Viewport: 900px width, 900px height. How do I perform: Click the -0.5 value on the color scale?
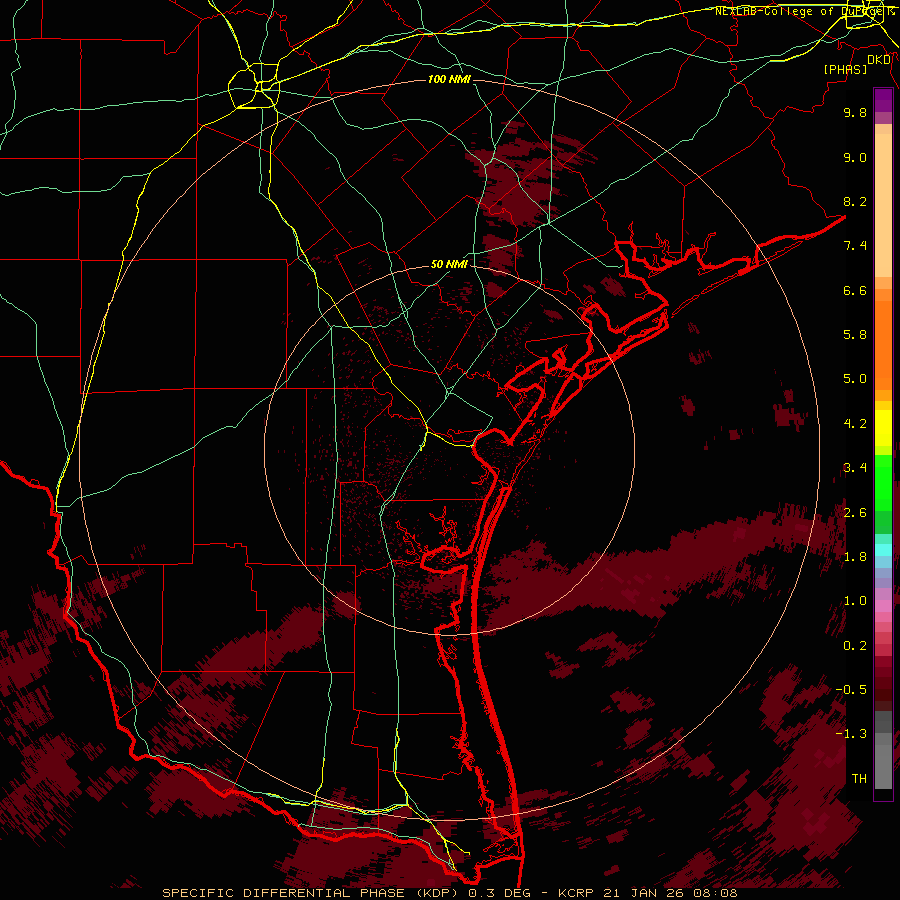[851, 690]
